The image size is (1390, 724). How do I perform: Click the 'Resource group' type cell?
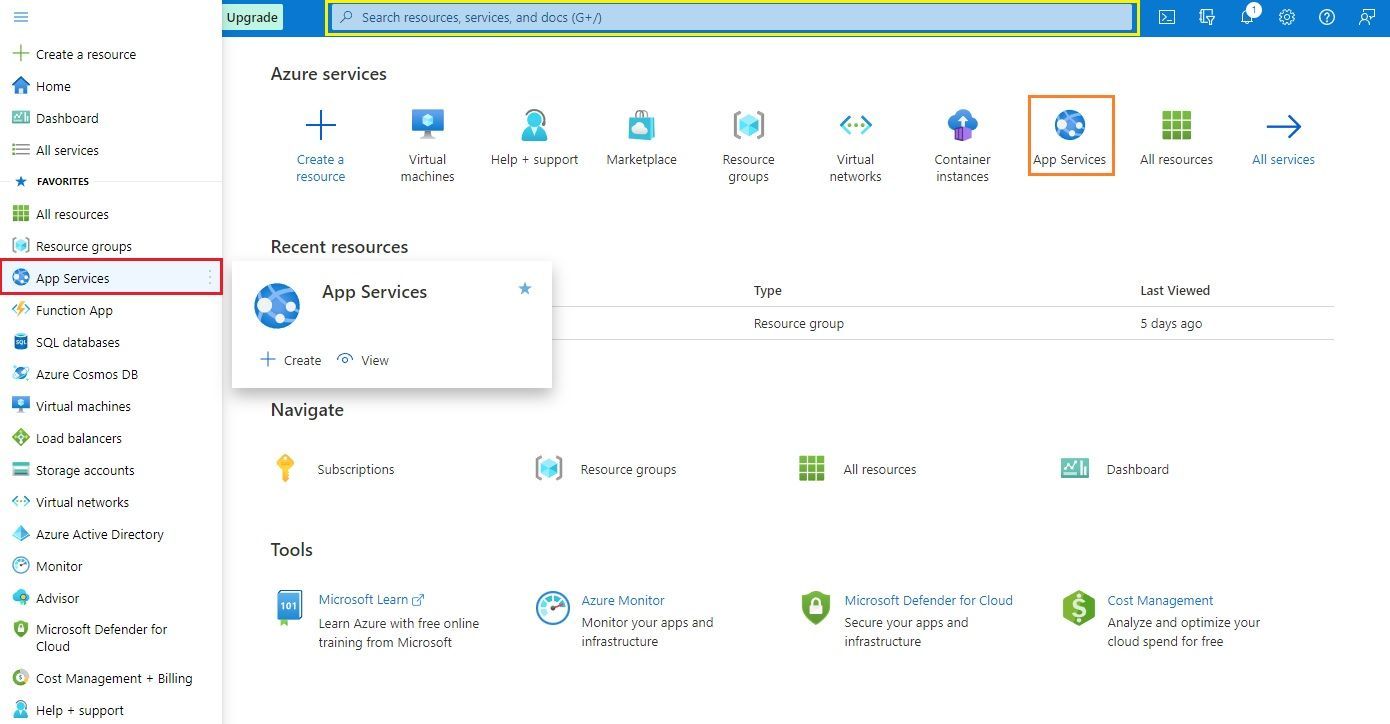pos(799,323)
